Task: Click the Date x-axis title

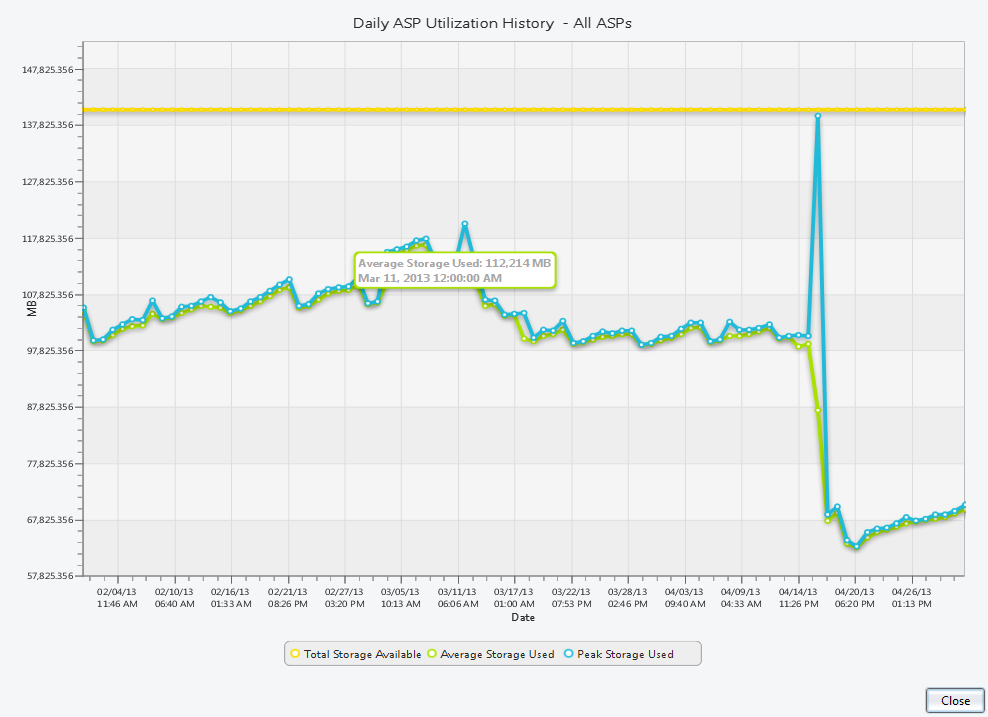Action: pyautogui.click(x=523, y=617)
